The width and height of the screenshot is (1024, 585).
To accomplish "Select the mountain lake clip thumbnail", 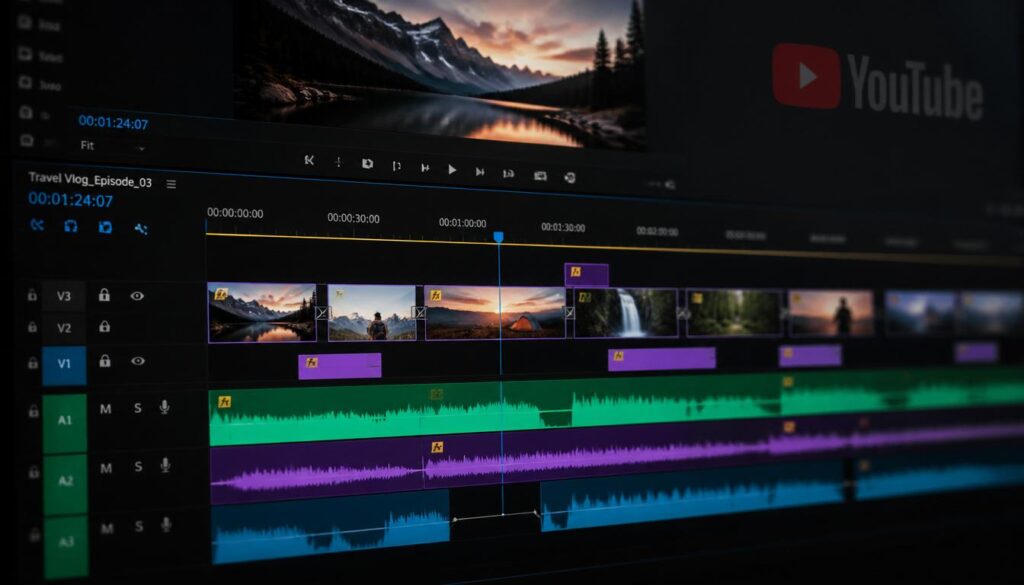I will (262, 312).
